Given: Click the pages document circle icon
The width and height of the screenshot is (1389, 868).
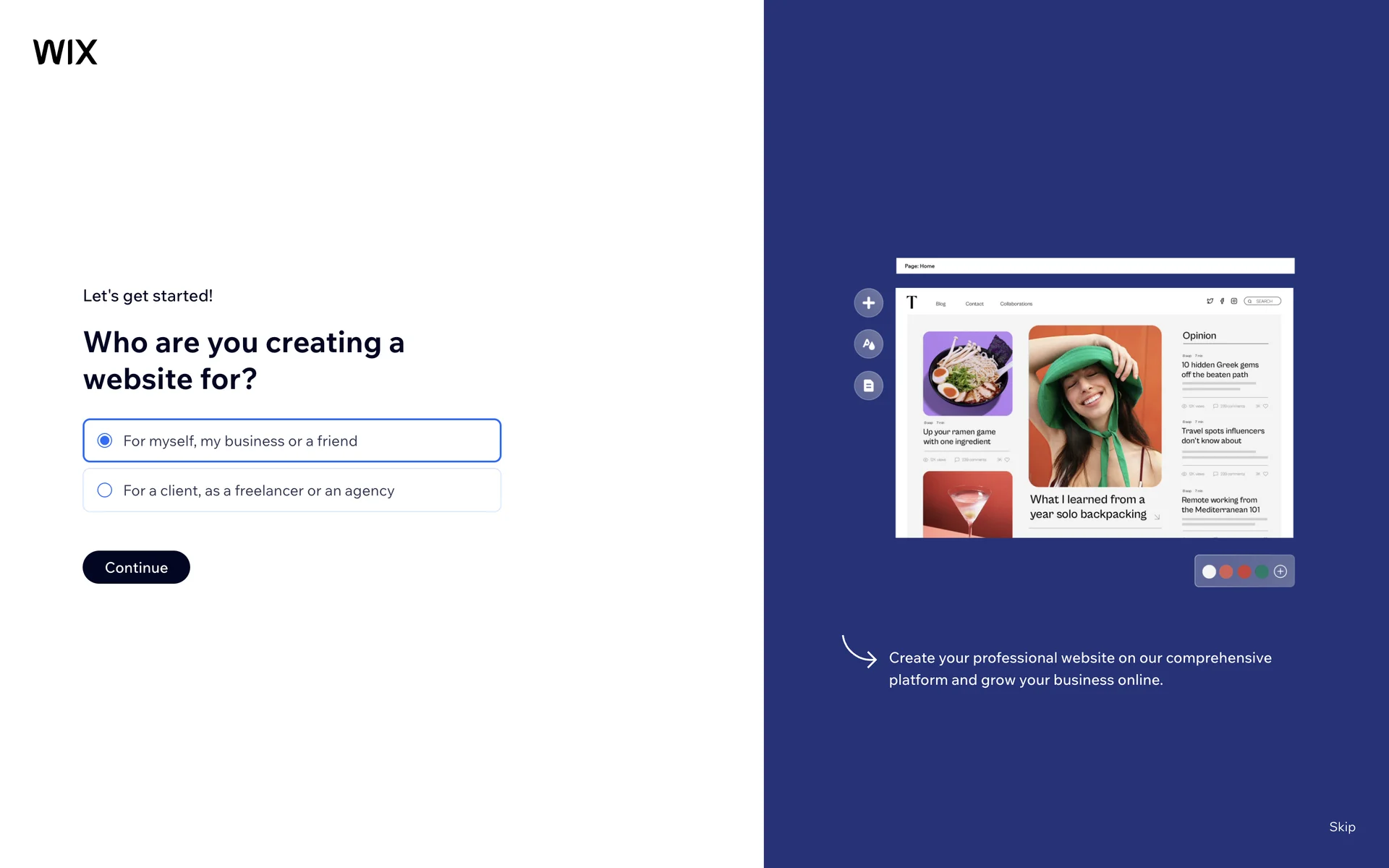Looking at the screenshot, I should click(868, 386).
